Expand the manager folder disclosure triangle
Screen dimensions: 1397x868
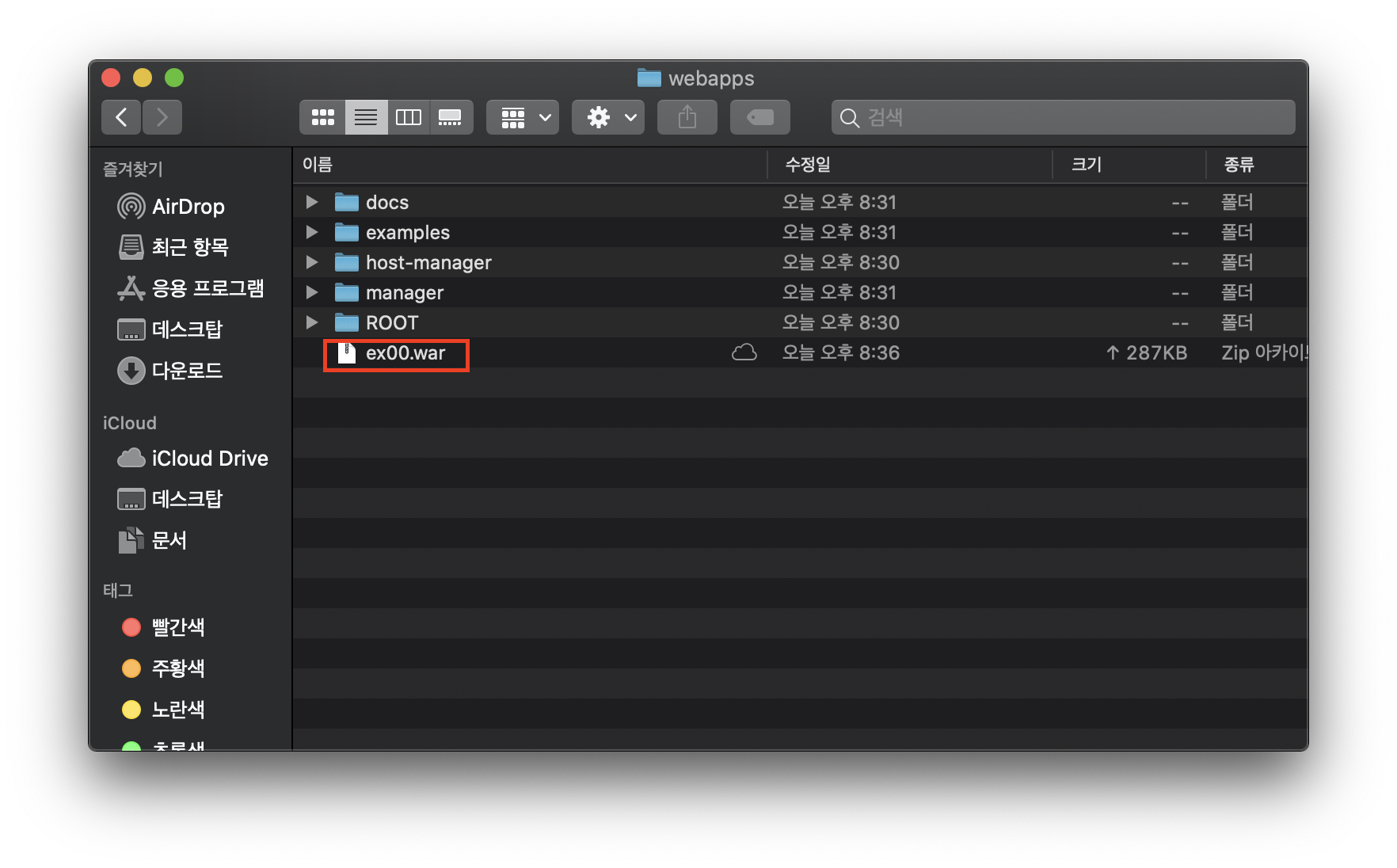(312, 292)
